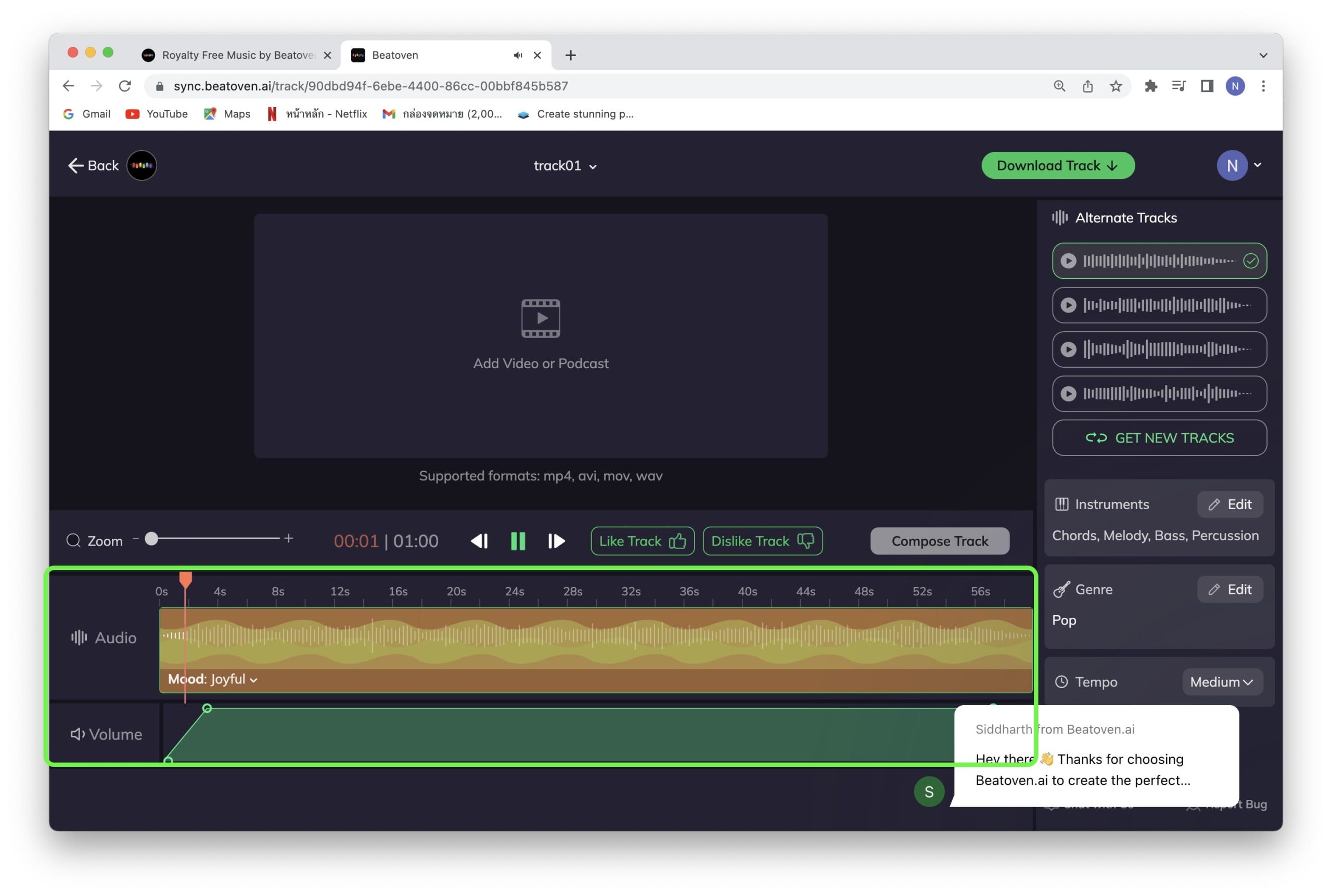Open the track01 name dropdown
The height and width of the screenshot is (896, 1332).
(x=565, y=166)
